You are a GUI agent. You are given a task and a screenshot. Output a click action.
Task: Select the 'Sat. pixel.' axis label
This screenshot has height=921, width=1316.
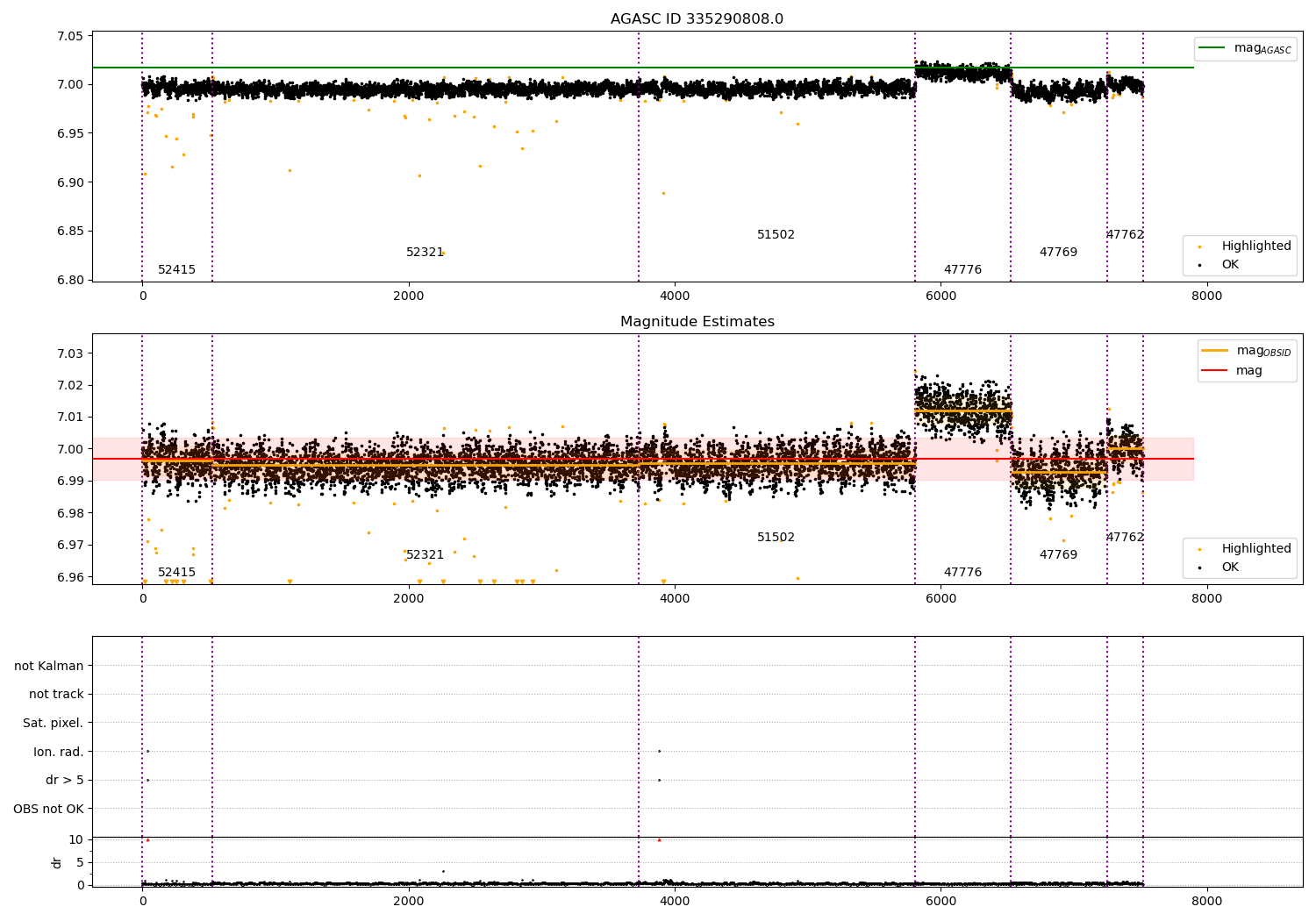click(x=53, y=724)
